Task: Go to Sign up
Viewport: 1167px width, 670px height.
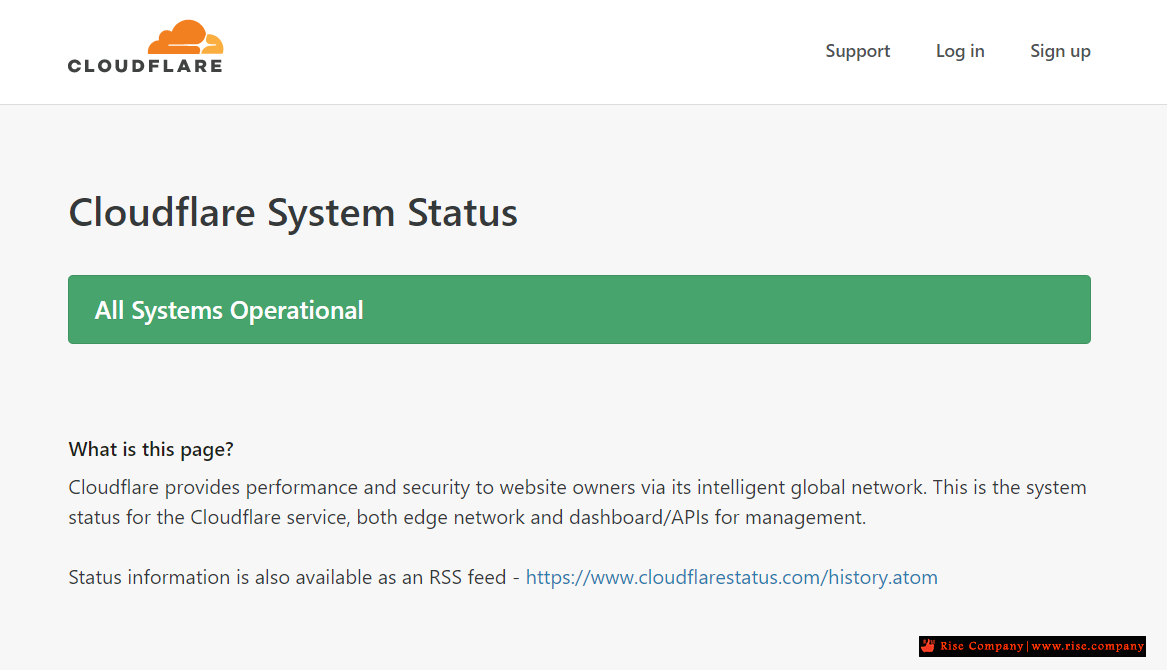Action: point(1060,51)
